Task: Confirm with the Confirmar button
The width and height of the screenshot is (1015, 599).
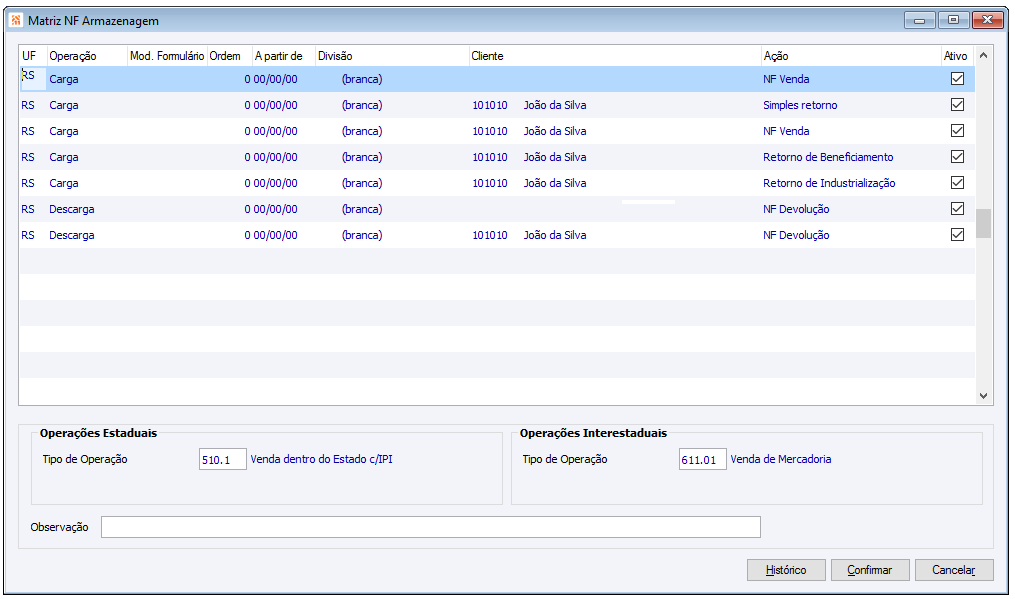Action: [x=870, y=570]
